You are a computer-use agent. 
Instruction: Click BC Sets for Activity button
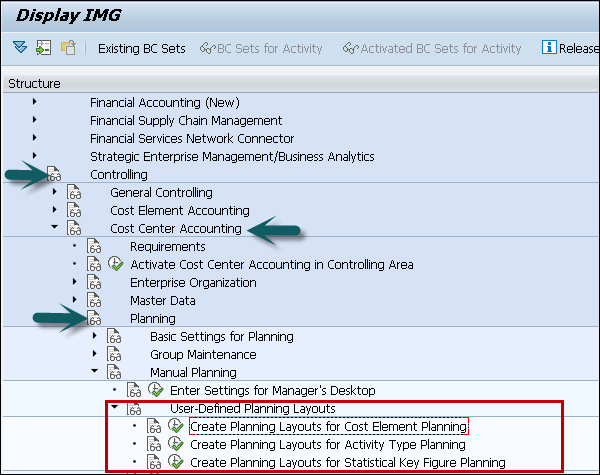coord(262,48)
